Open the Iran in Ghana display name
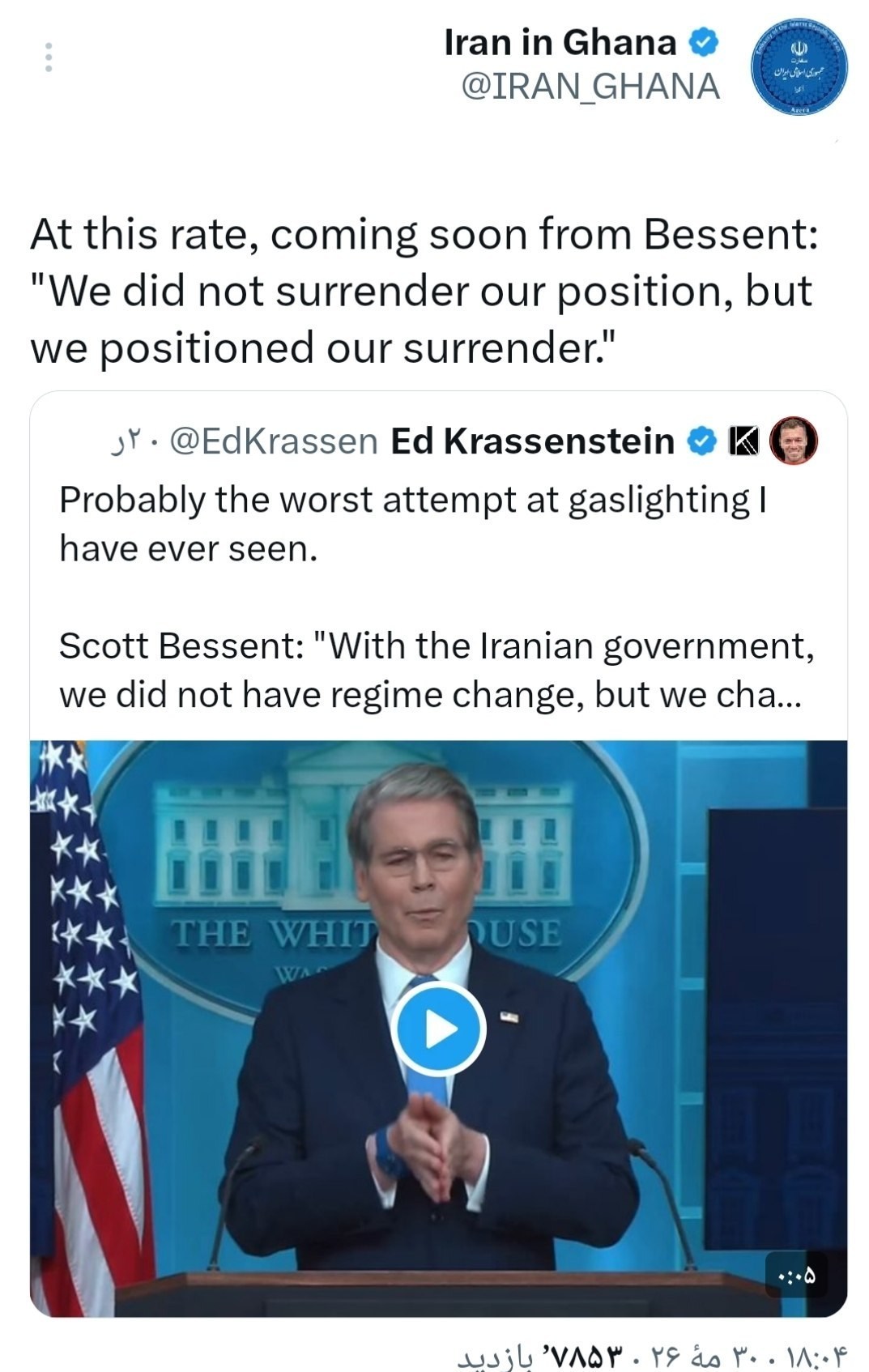The width and height of the screenshot is (869, 1372). 560,42
